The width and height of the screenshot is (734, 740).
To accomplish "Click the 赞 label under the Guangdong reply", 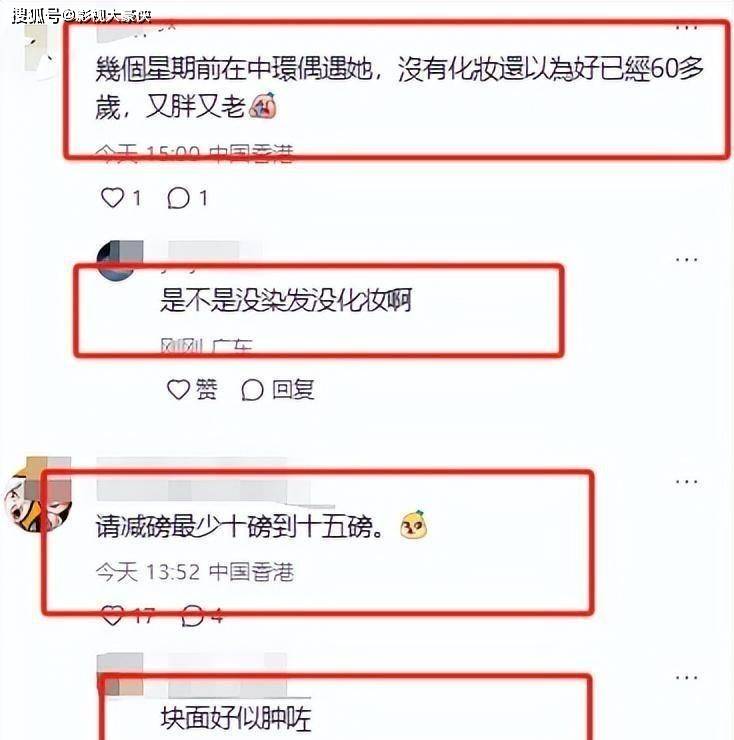I will click(x=207, y=390).
